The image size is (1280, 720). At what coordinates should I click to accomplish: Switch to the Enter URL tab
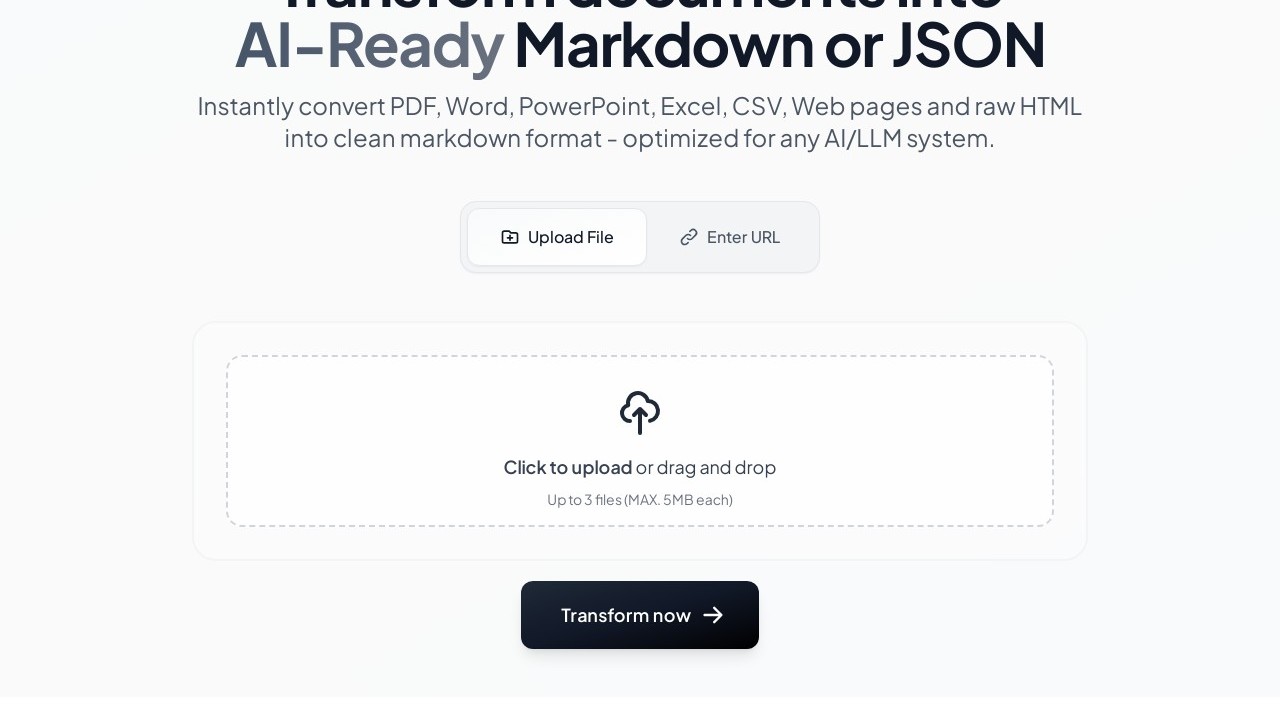(x=730, y=237)
